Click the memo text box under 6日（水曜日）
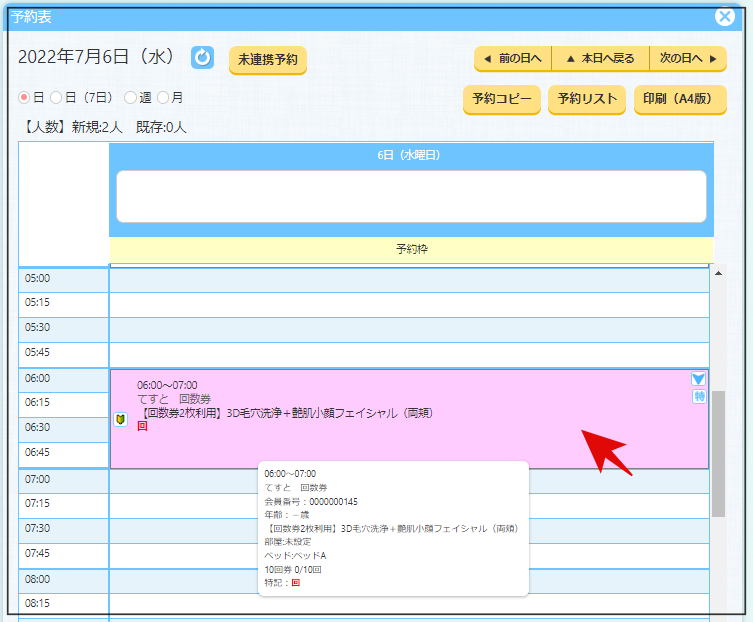 coord(411,196)
